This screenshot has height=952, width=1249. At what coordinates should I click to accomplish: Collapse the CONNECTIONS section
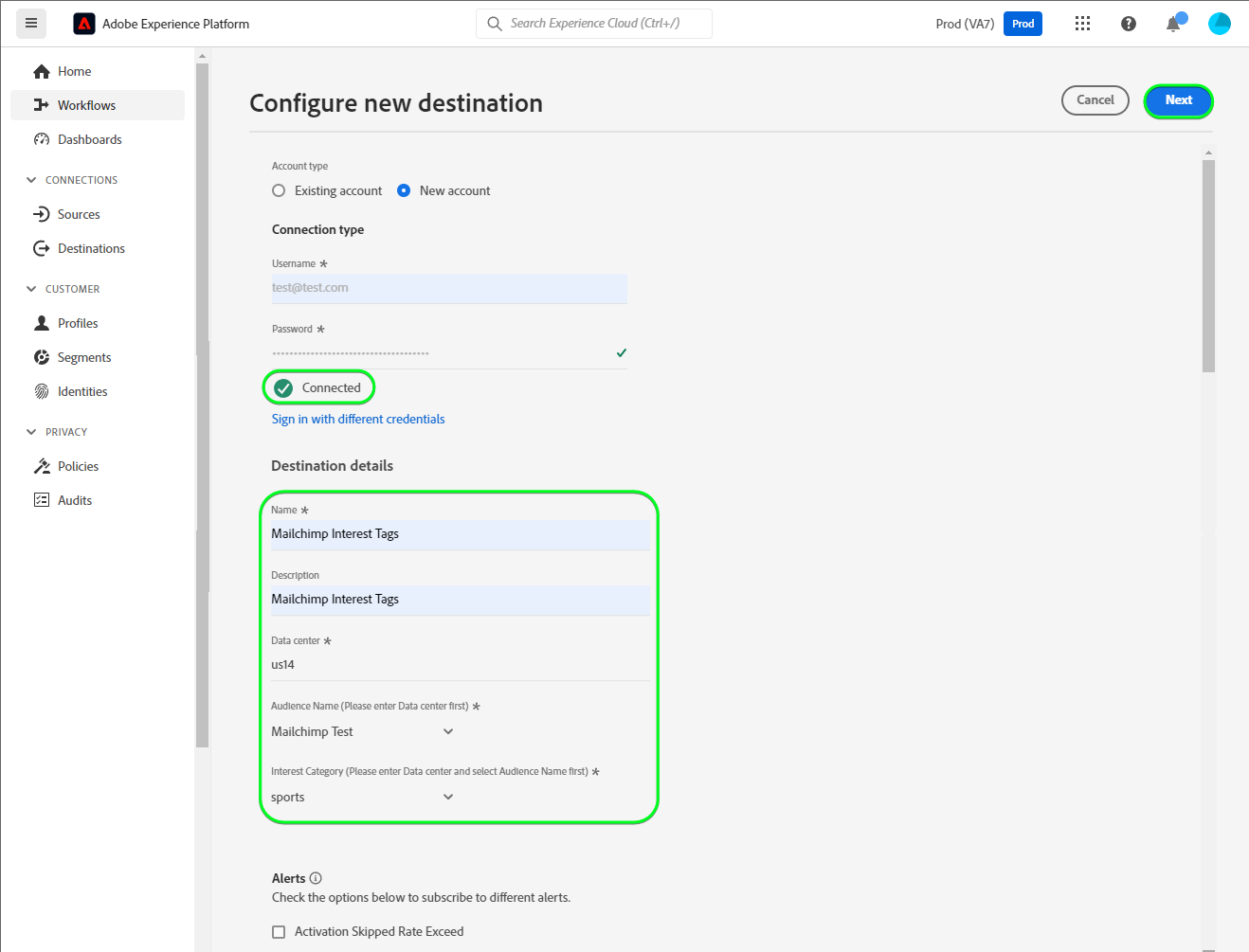pyautogui.click(x=31, y=180)
